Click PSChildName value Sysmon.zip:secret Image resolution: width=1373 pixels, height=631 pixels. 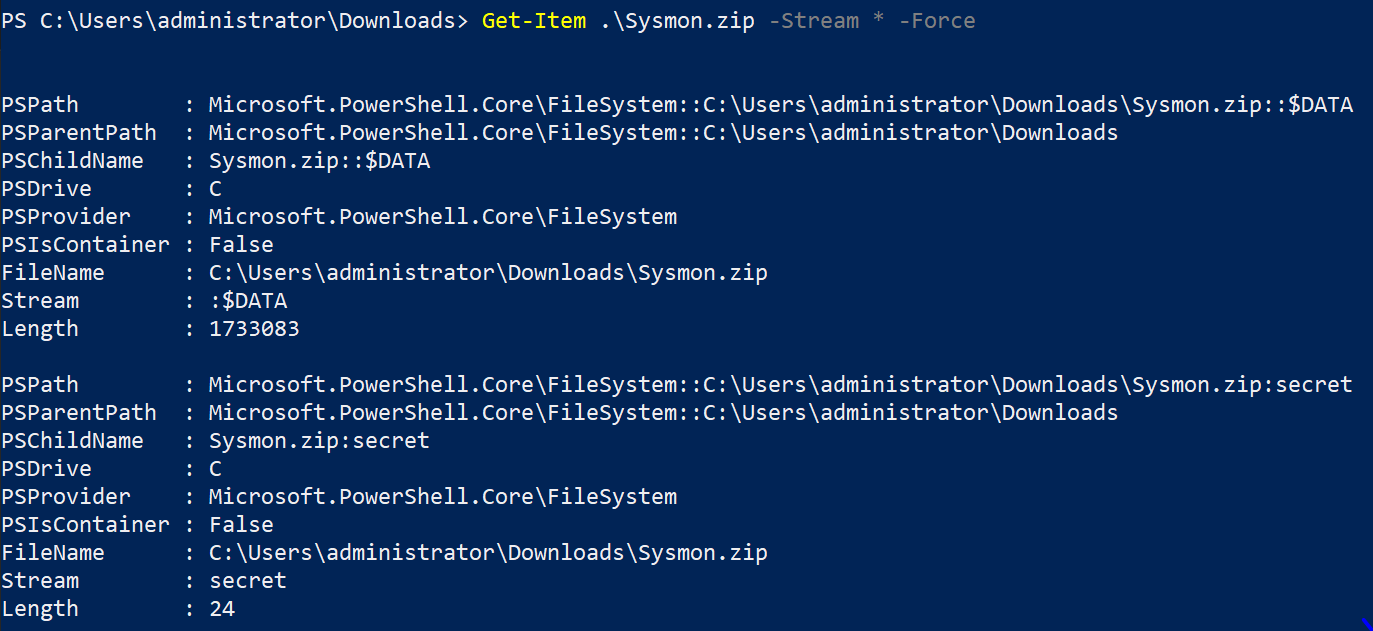(319, 441)
